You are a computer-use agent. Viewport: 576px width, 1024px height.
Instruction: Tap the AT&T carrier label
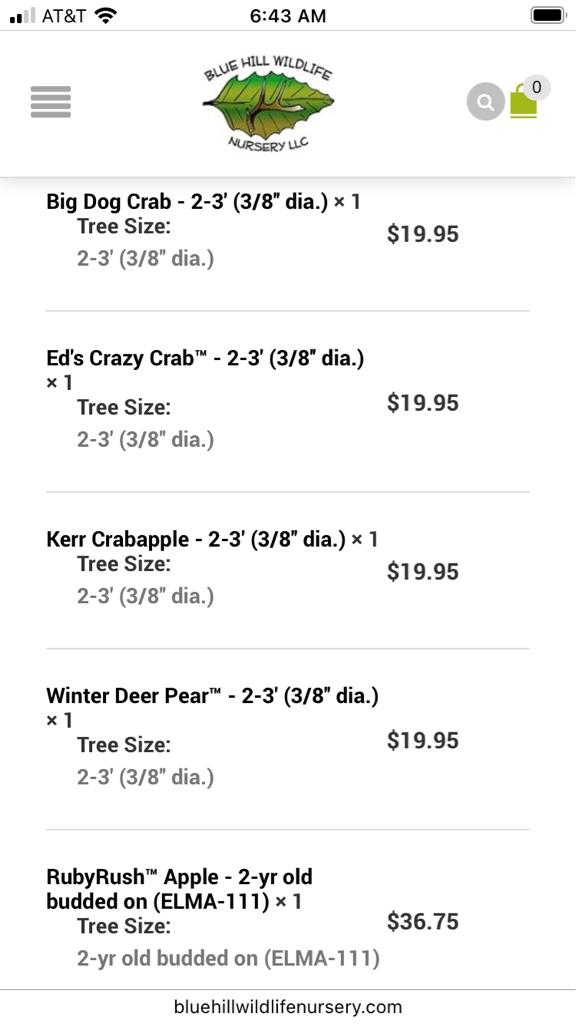pos(64,16)
